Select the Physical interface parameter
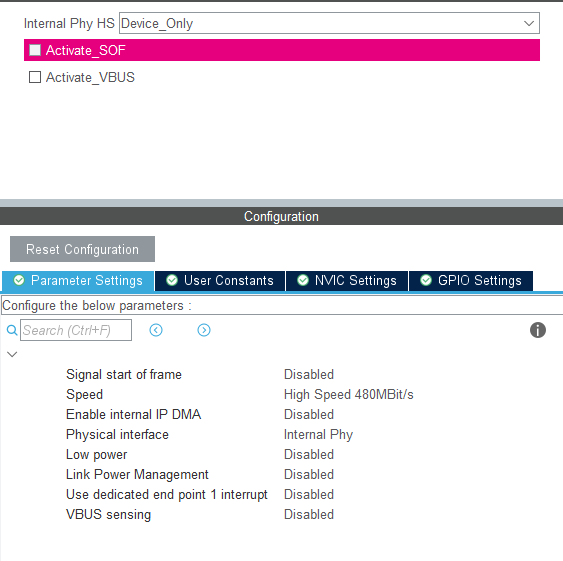563x561 pixels. (117, 435)
